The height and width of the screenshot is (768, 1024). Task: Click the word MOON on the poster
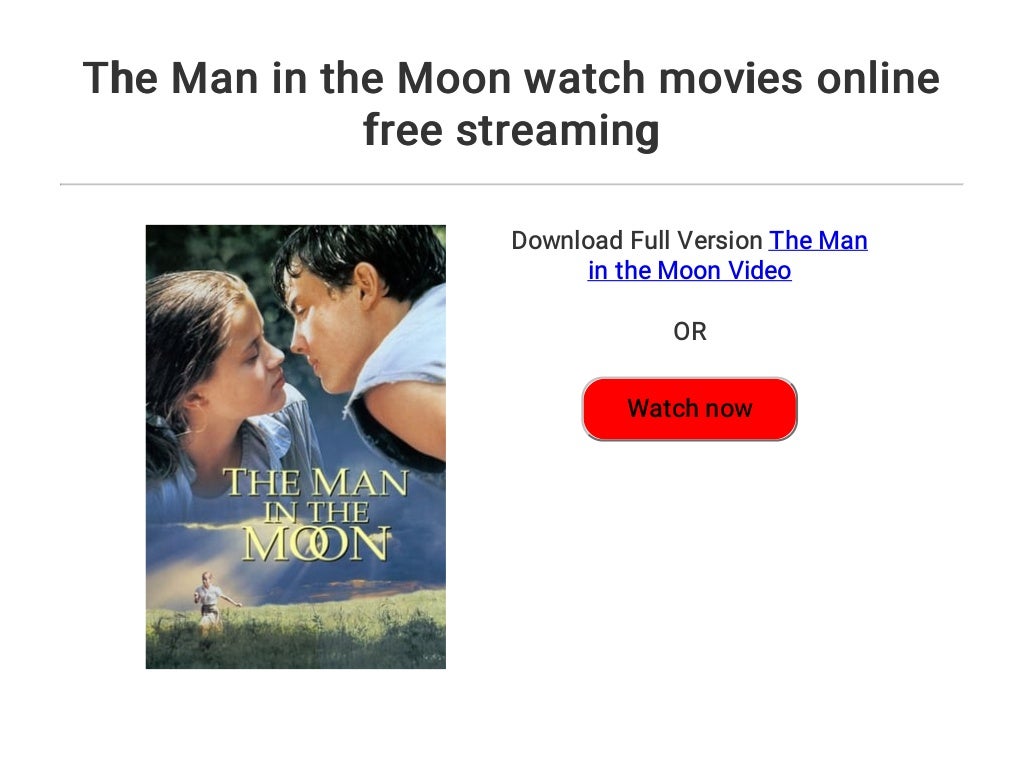[x=316, y=543]
